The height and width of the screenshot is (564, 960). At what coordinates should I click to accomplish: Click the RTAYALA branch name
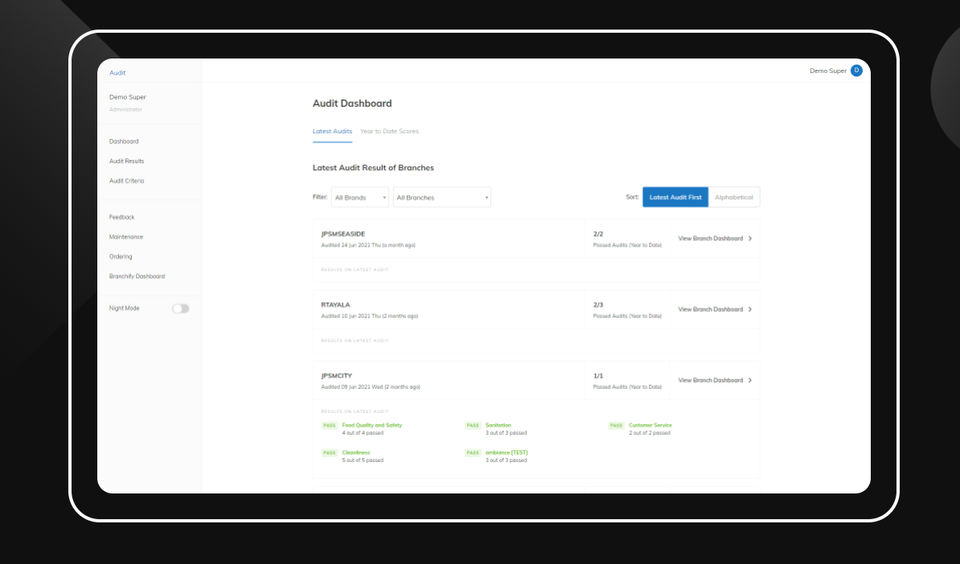point(336,304)
